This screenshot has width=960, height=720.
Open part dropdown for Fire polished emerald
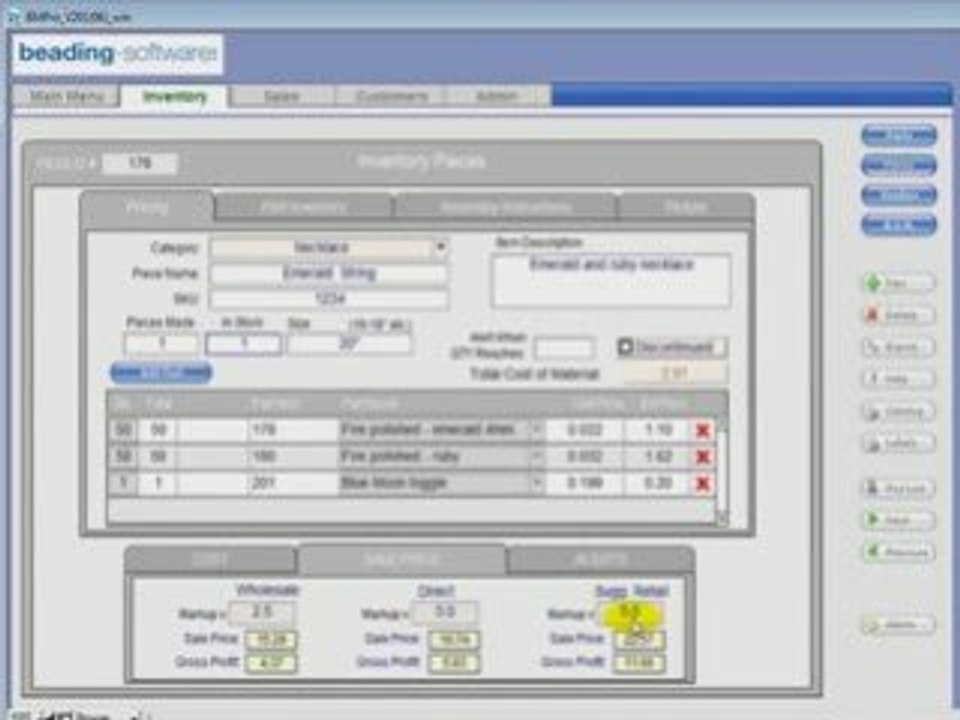coord(536,430)
